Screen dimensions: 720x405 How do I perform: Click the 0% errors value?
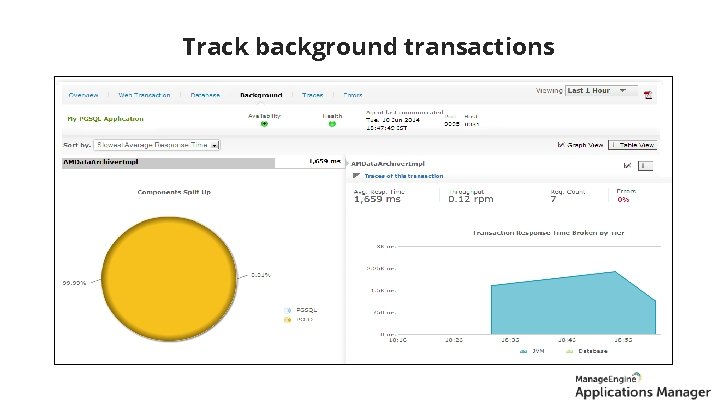tap(623, 199)
